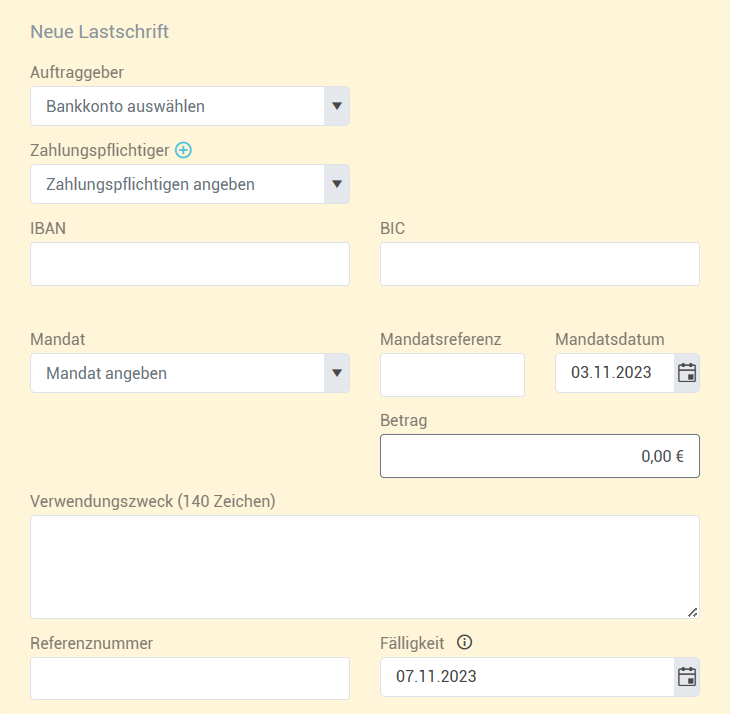This screenshot has height=714, width=730.
Task: Expand the Zahlungspflichtiger dropdown arrow
Action: pos(337,184)
